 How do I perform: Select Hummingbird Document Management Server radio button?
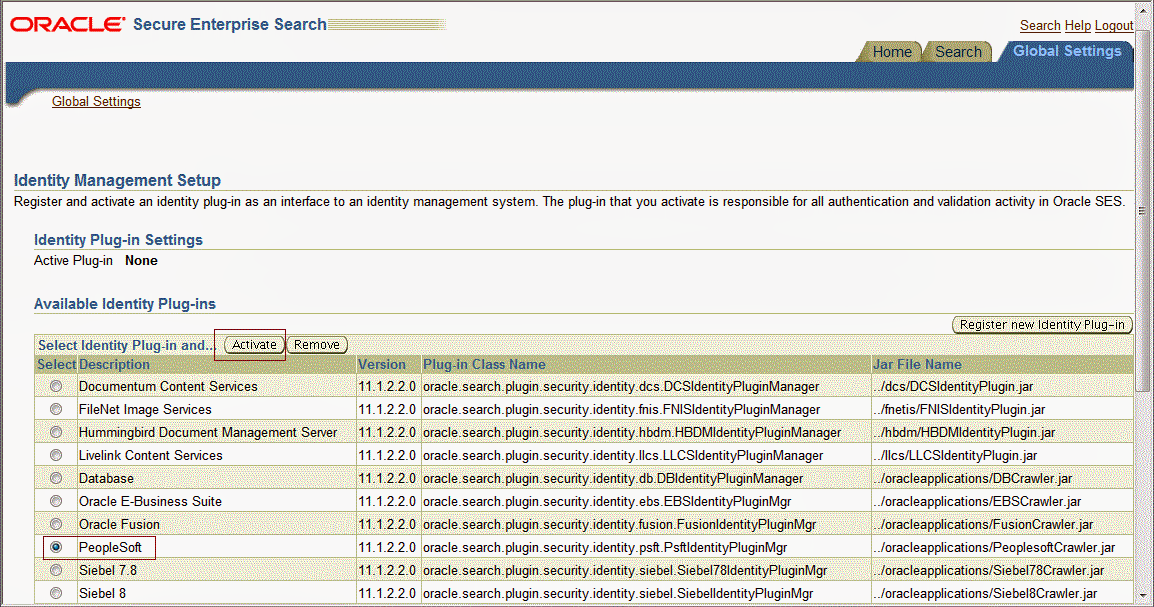click(56, 432)
